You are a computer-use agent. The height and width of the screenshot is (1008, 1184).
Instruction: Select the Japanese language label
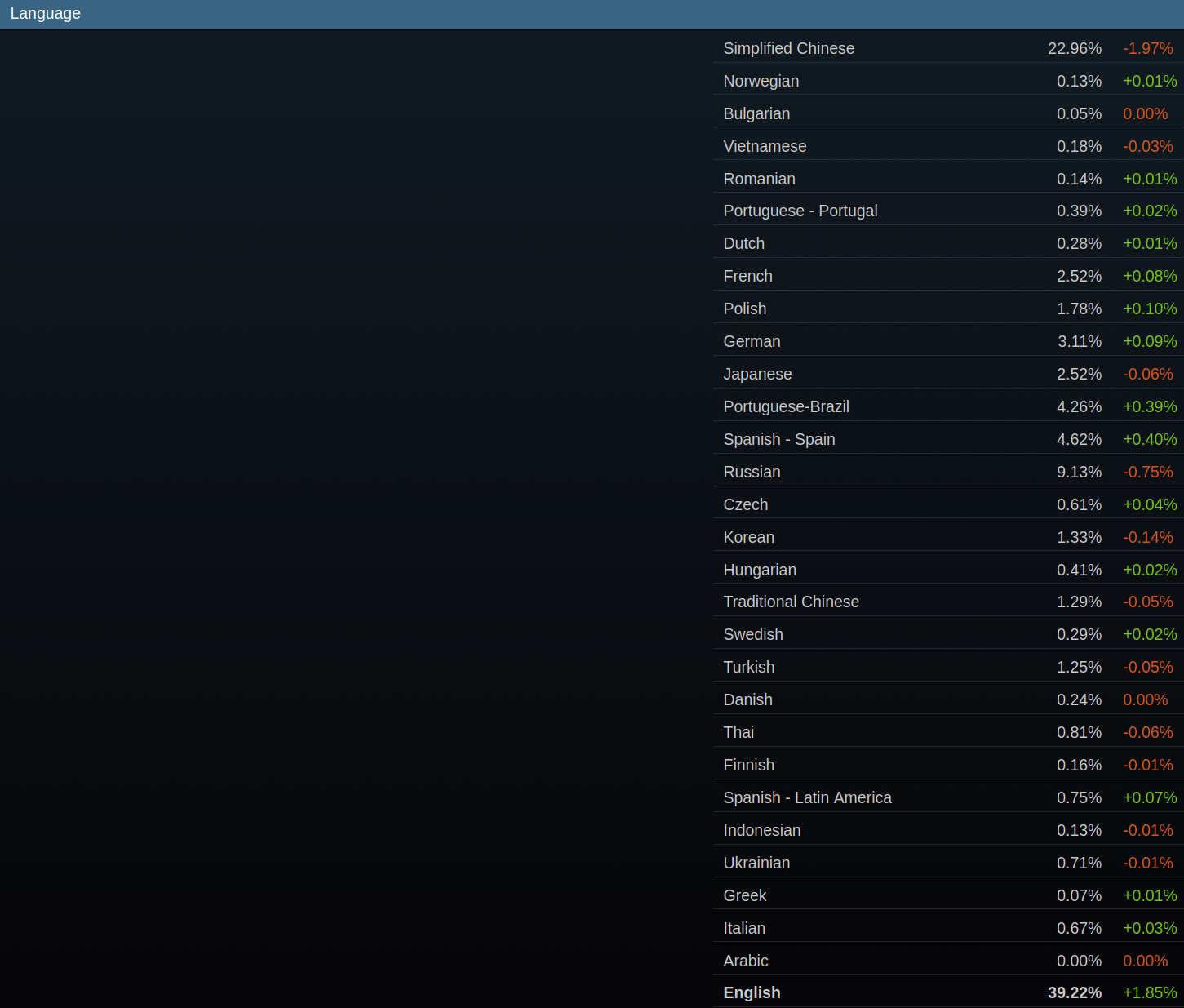tap(757, 374)
